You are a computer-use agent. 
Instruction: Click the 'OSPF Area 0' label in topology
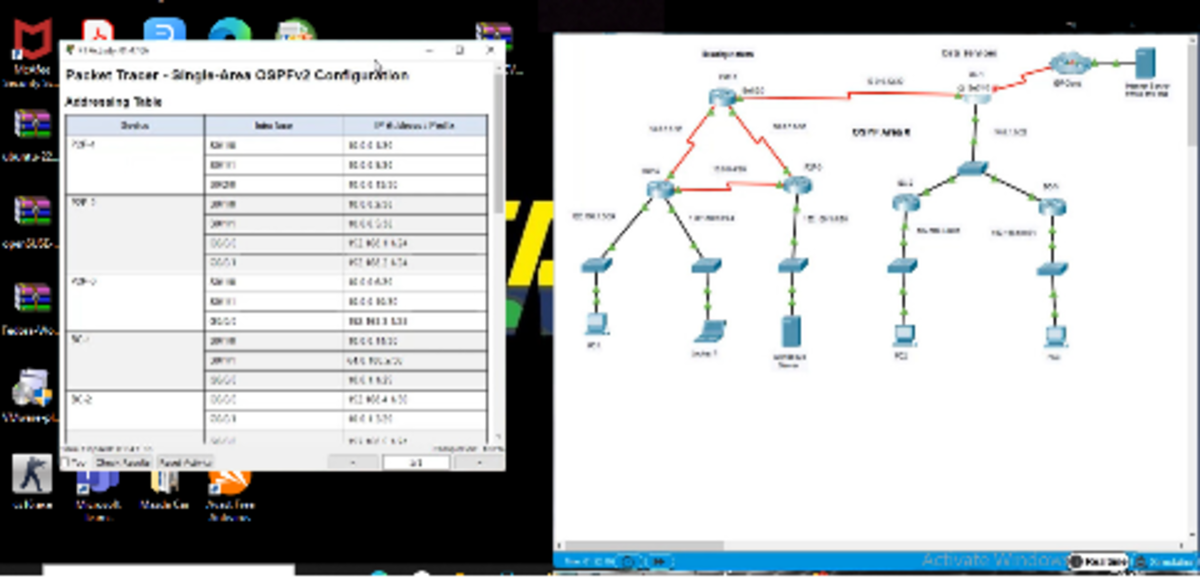[881, 132]
